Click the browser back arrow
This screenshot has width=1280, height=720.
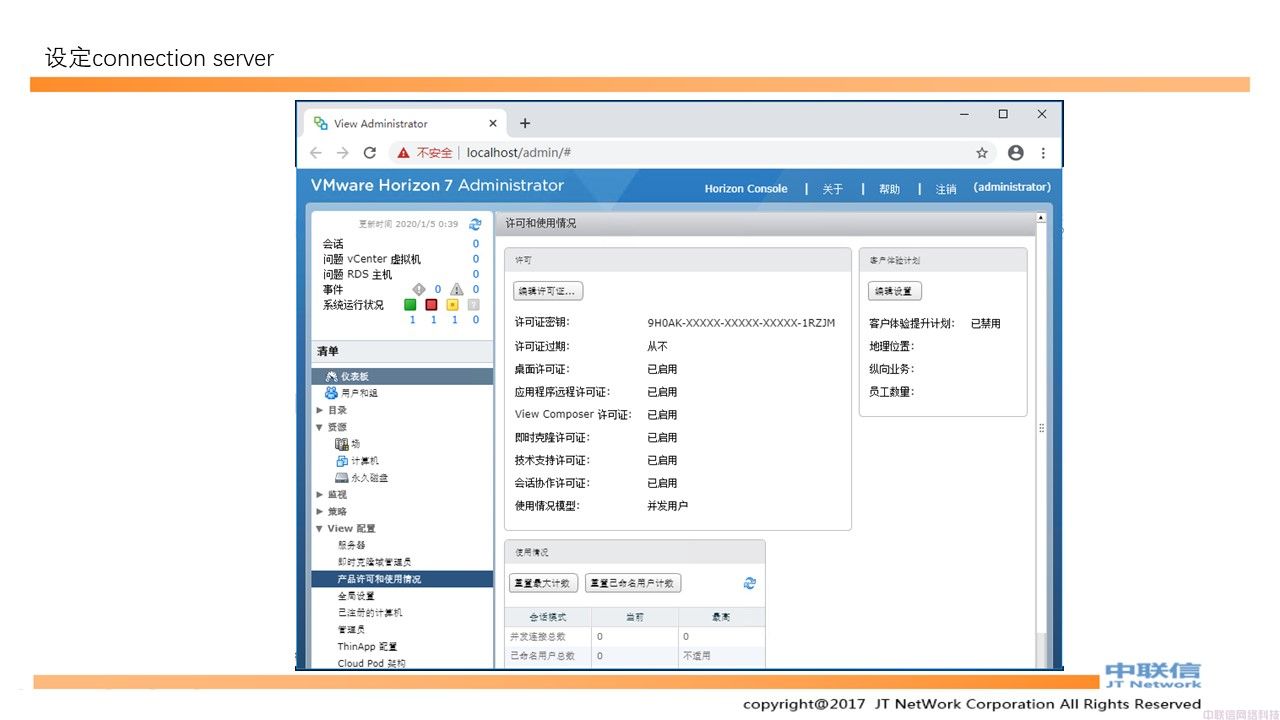pos(316,153)
